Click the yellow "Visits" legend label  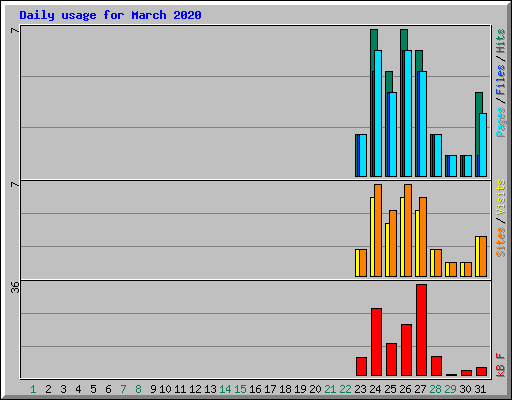tap(500, 197)
